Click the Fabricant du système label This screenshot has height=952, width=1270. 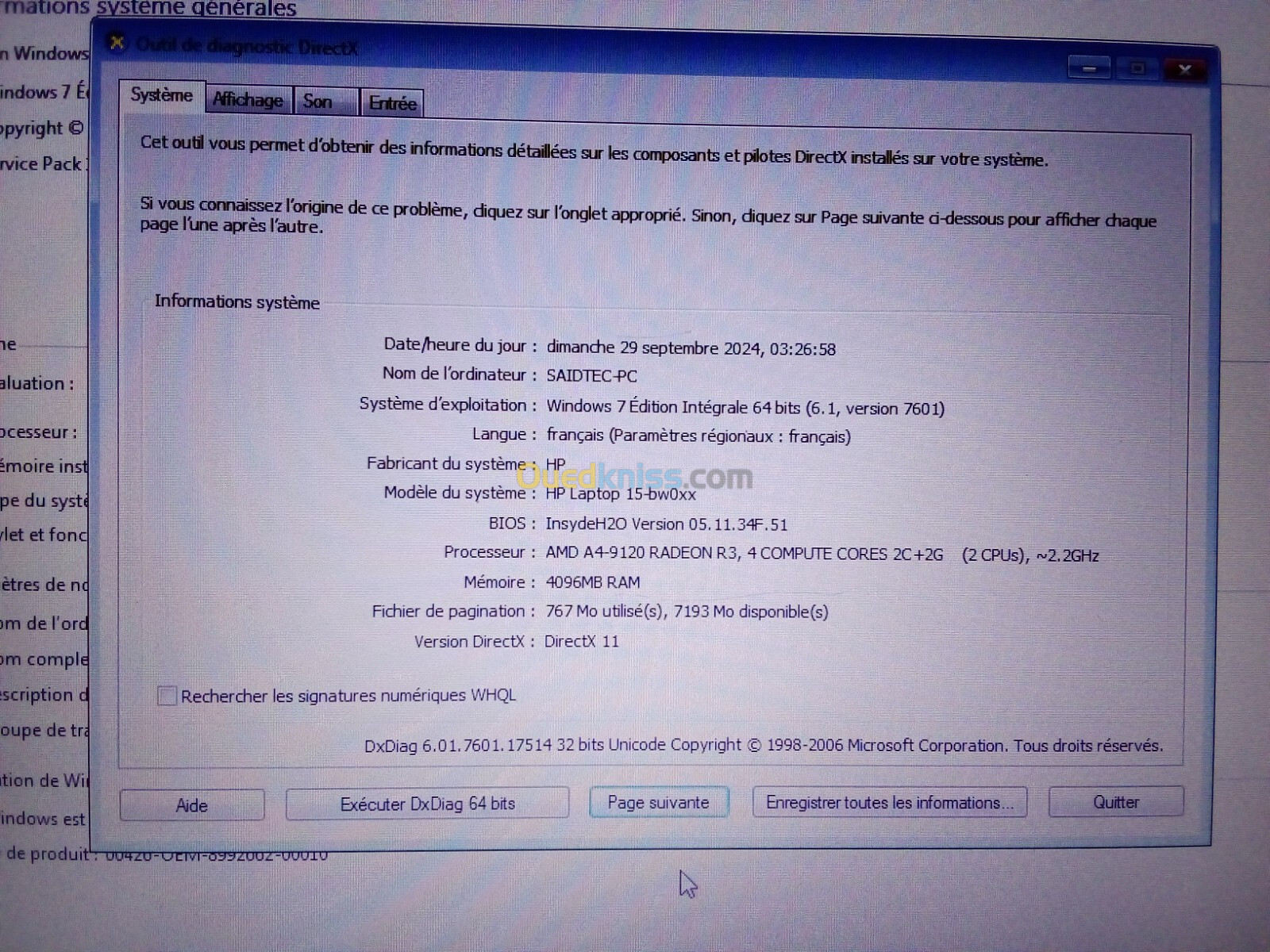point(452,463)
